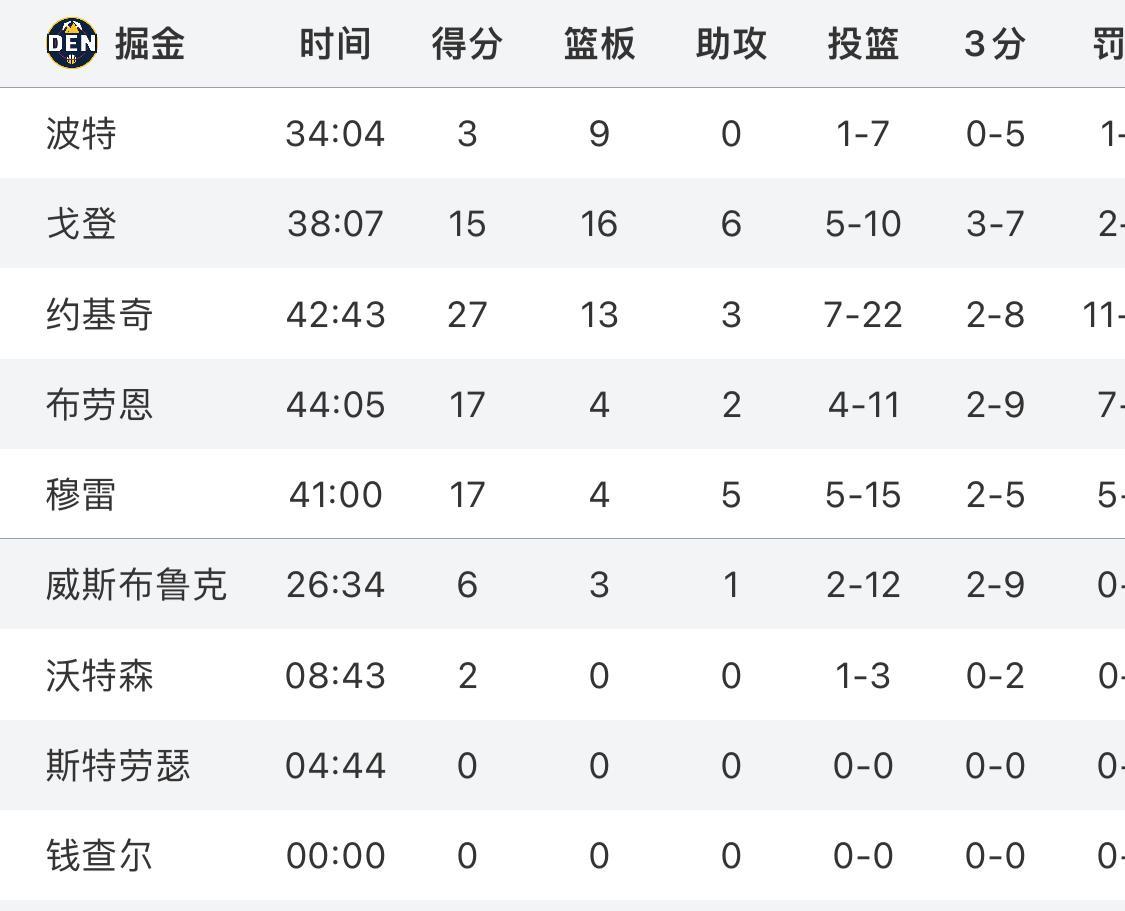Open 威斯布鲁克 player details
1125x911 pixels.
point(136,585)
